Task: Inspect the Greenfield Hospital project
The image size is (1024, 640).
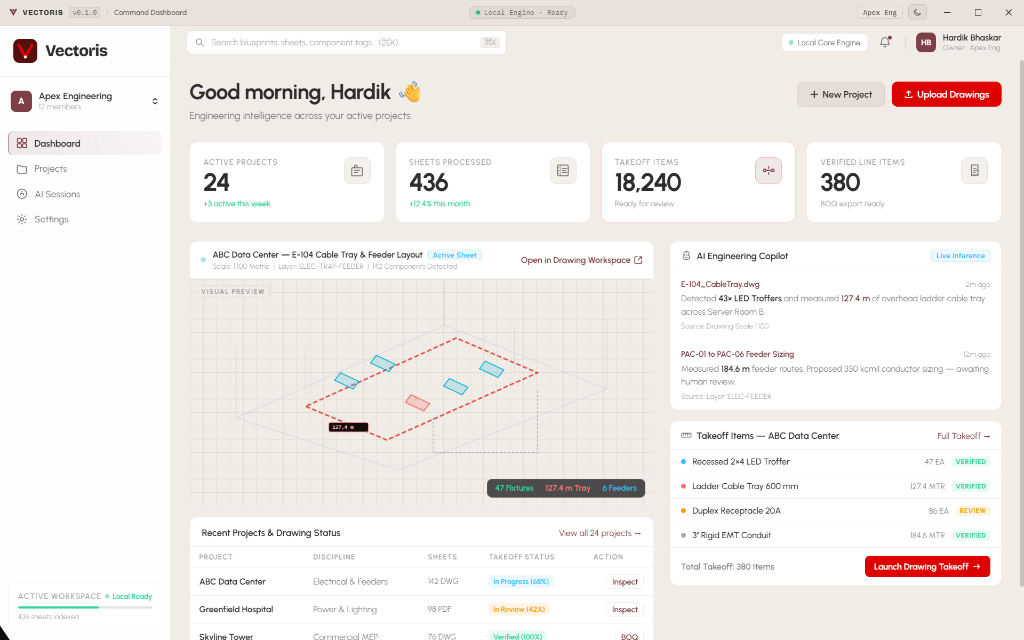Action: [625, 609]
